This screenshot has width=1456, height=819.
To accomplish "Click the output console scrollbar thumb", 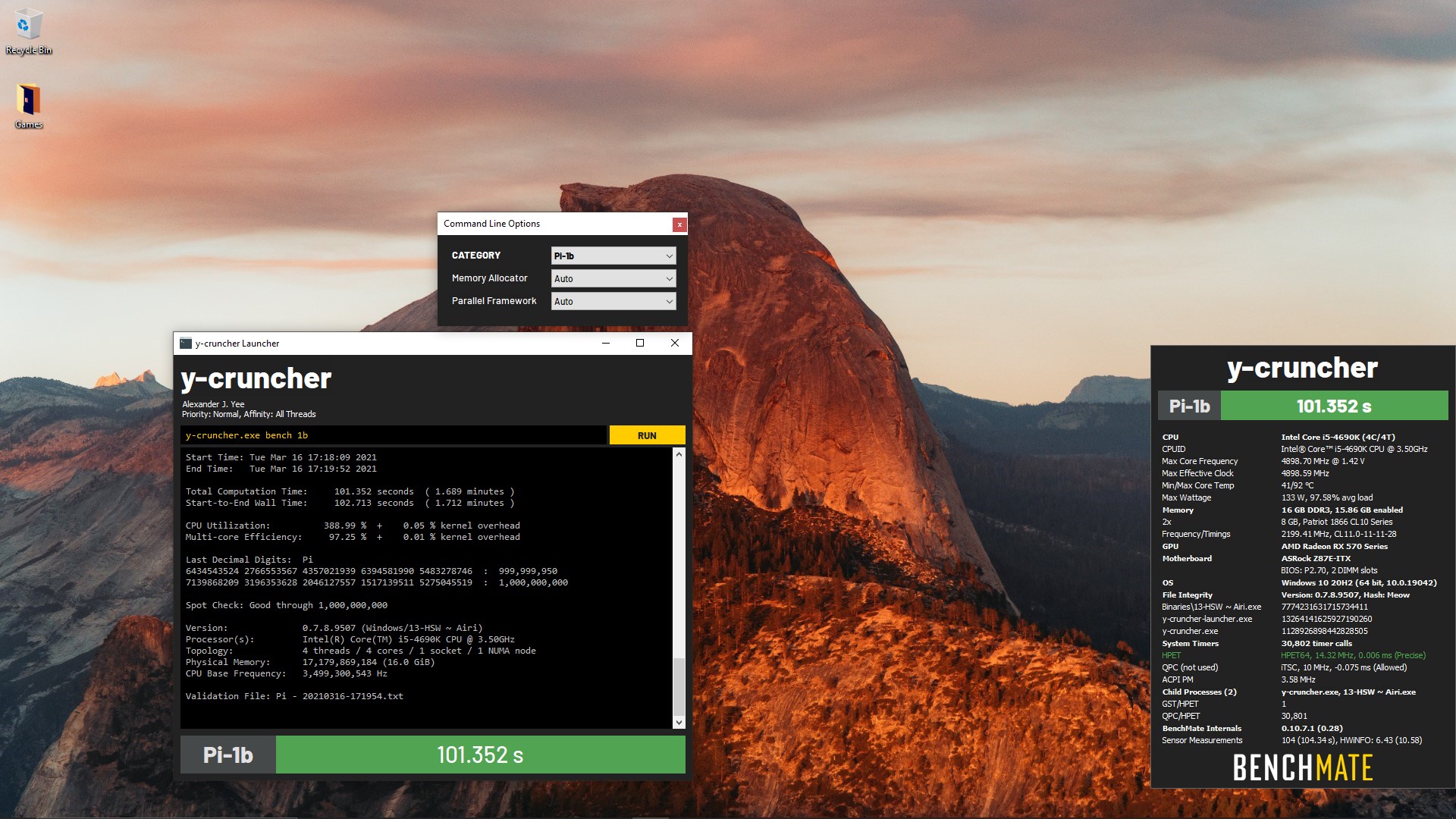I will click(x=679, y=686).
